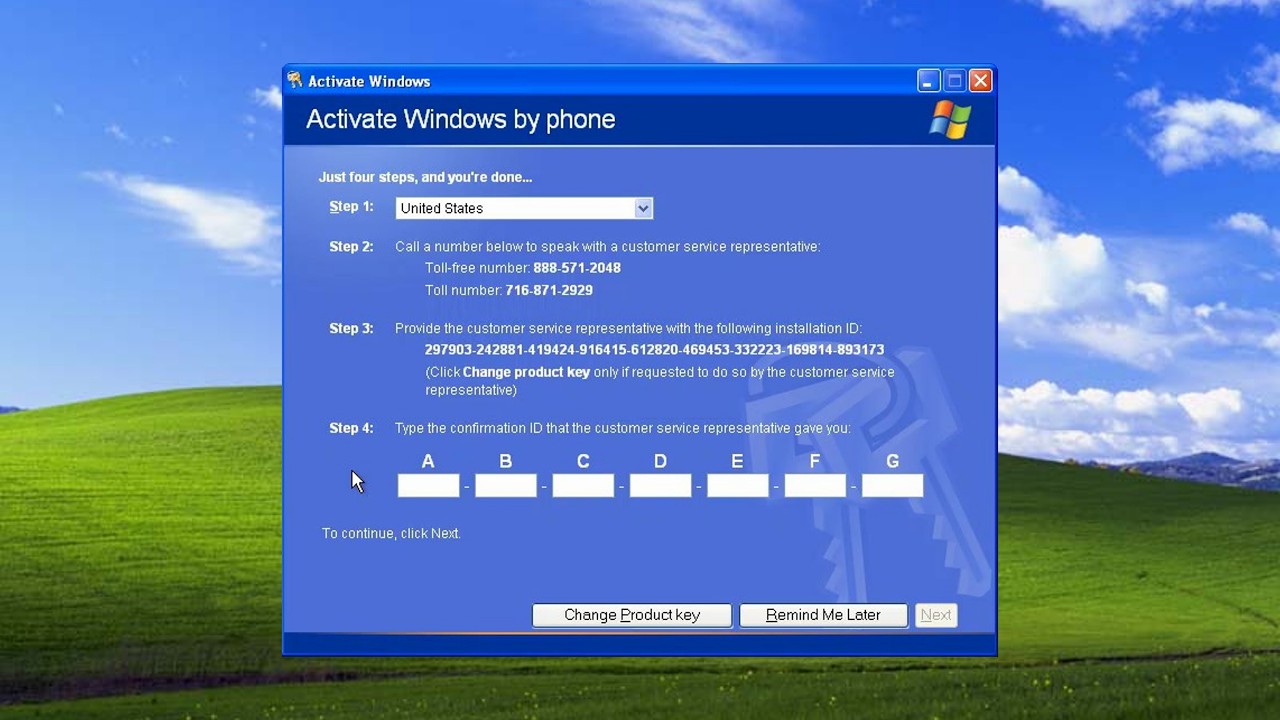Click the 'Step 3:' label

click(351, 328)
